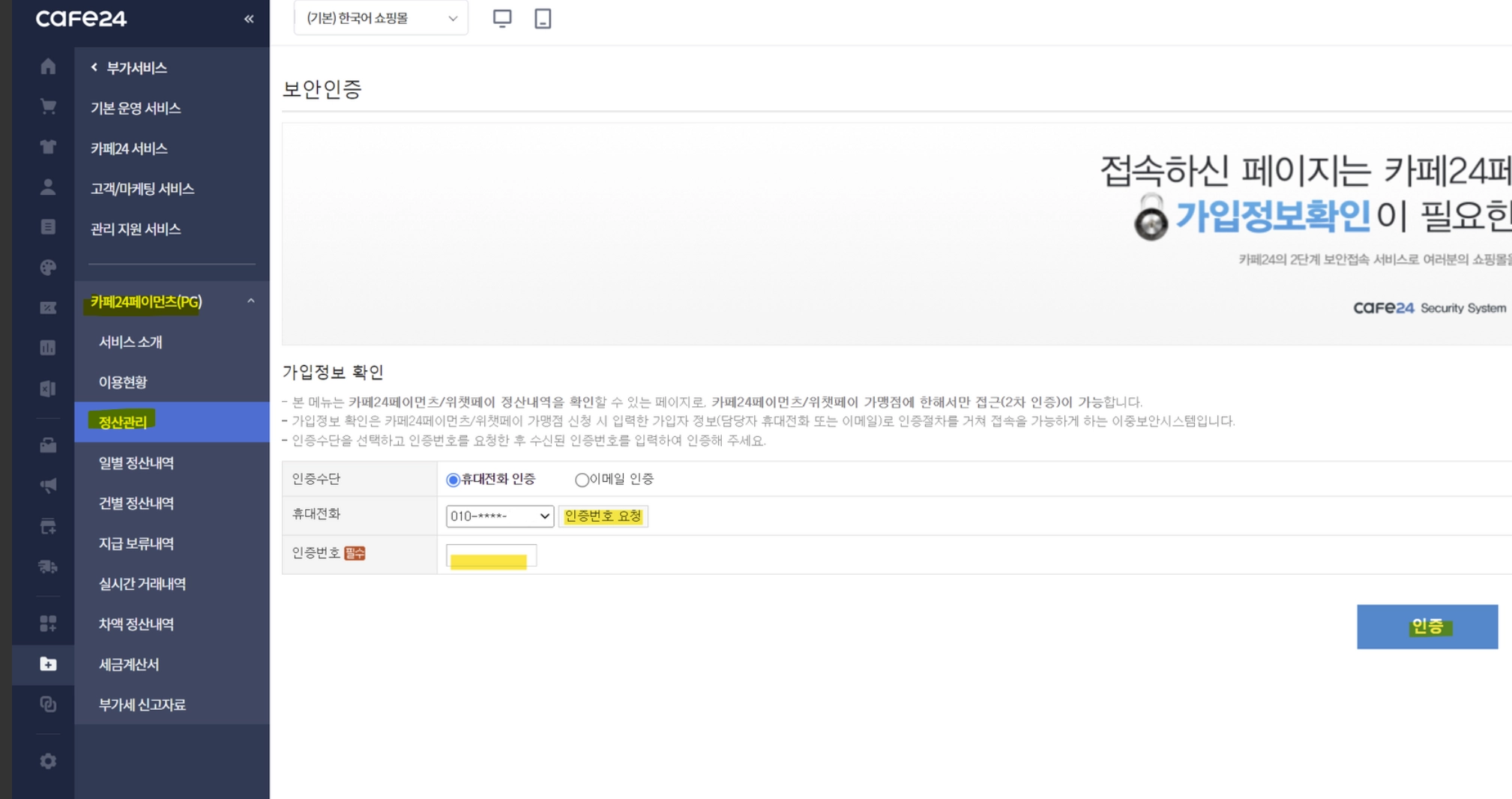1512x799 pixels.
Task: Open 관리 지원 서비스 menu
Action: tap(136, 229)
